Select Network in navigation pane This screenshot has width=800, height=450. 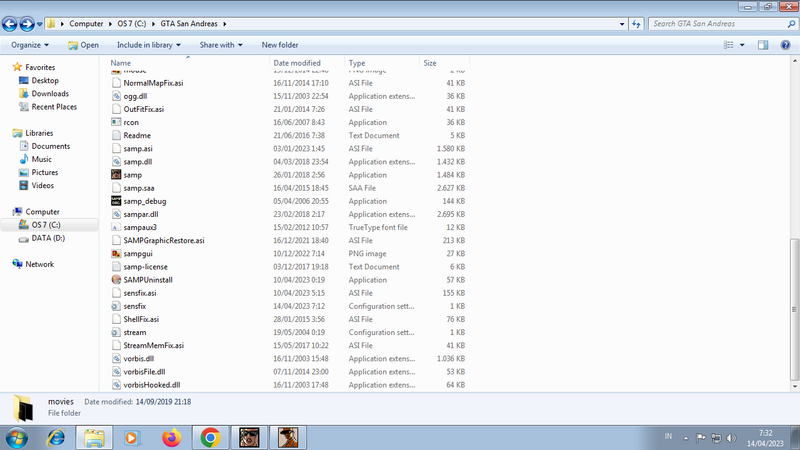coord(39,264)
